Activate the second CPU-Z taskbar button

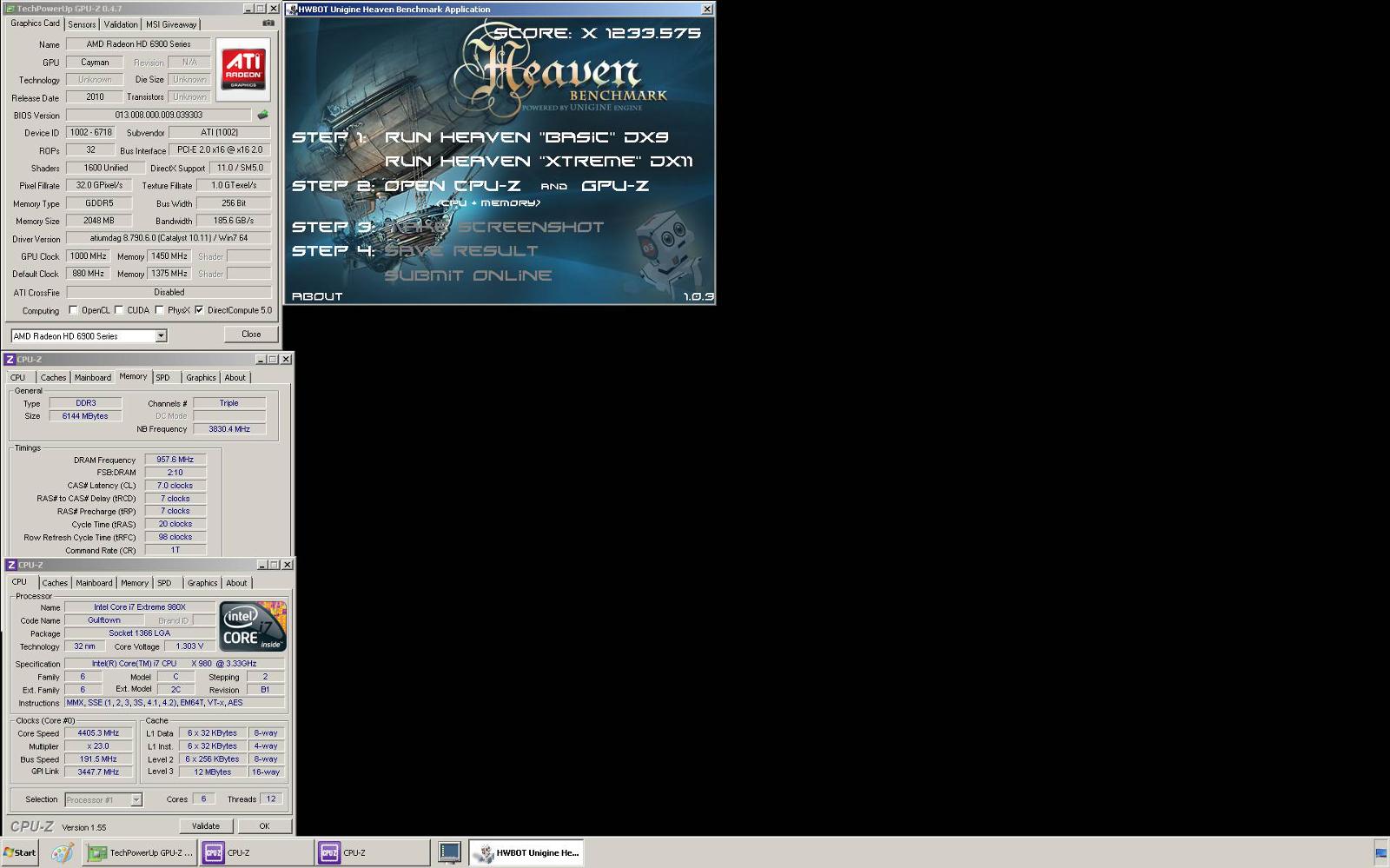point(373,852)
